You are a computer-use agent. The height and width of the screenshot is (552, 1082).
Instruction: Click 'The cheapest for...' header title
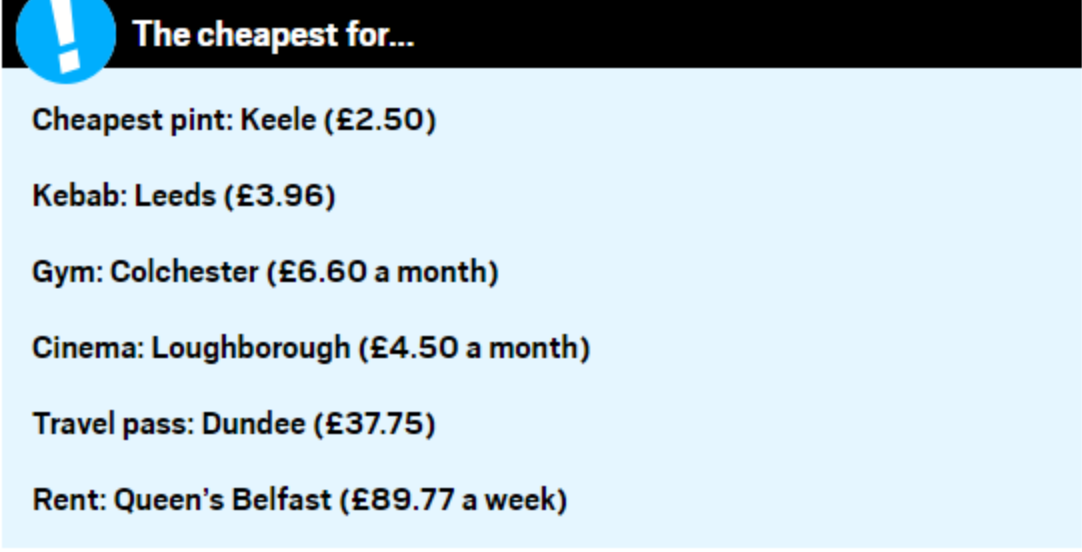click(273, 35)
